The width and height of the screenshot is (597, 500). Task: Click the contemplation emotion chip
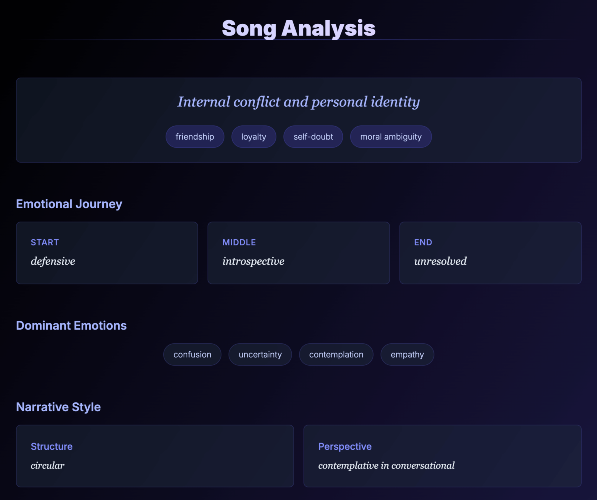point(336,355)
